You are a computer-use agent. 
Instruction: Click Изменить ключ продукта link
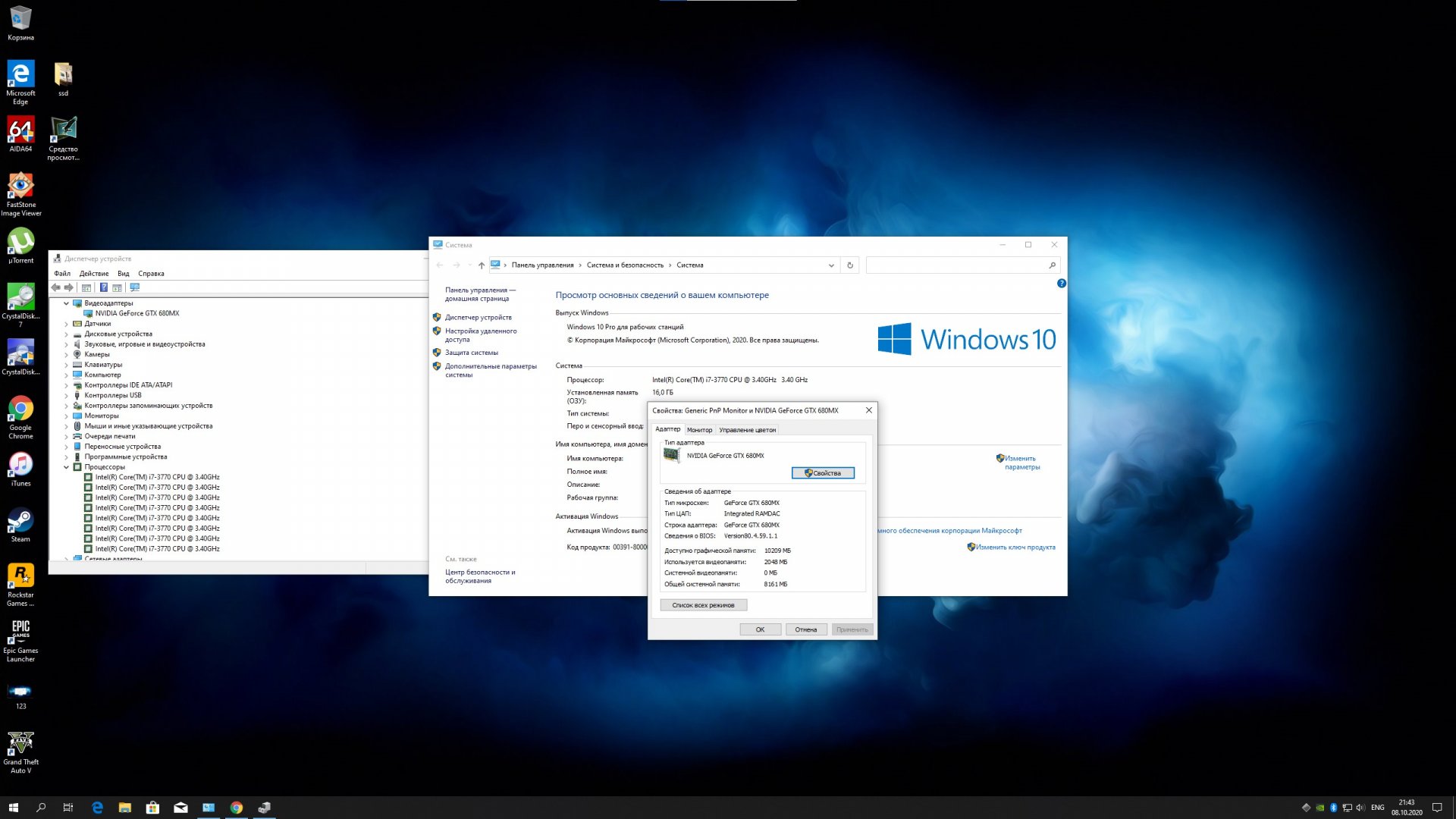(x=1015, y=548)
